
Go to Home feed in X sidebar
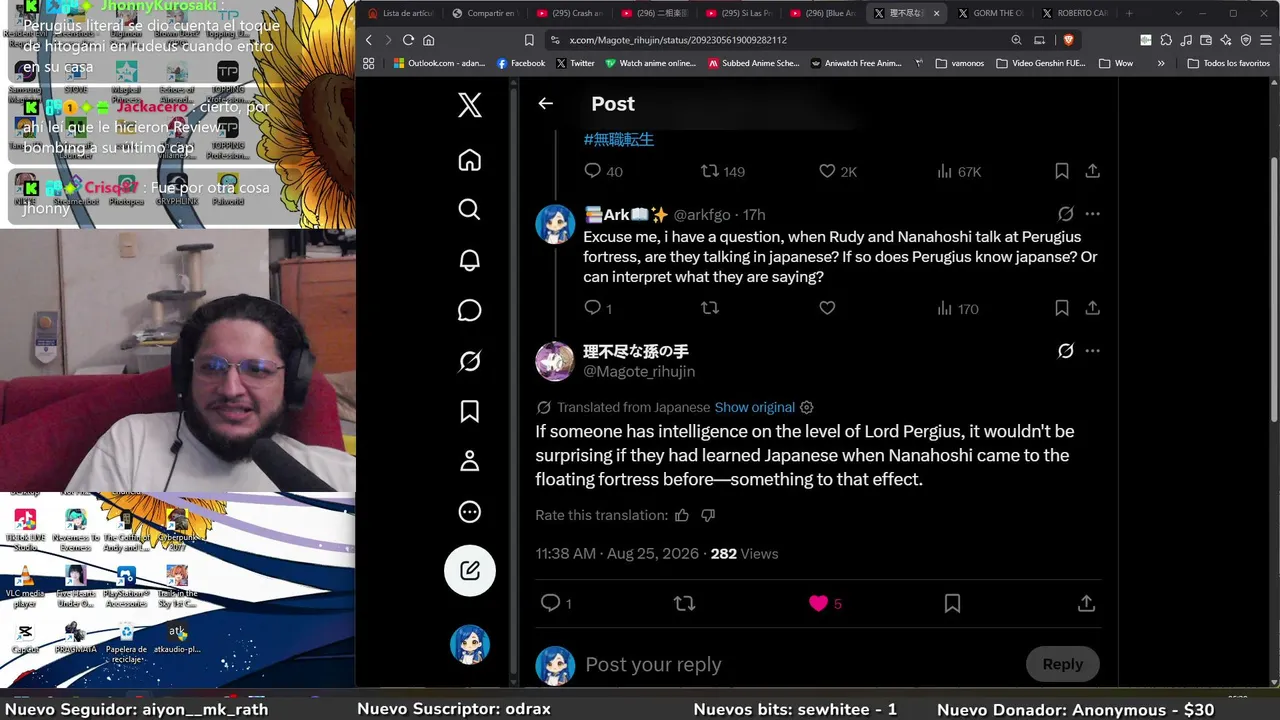pos(469,160)
